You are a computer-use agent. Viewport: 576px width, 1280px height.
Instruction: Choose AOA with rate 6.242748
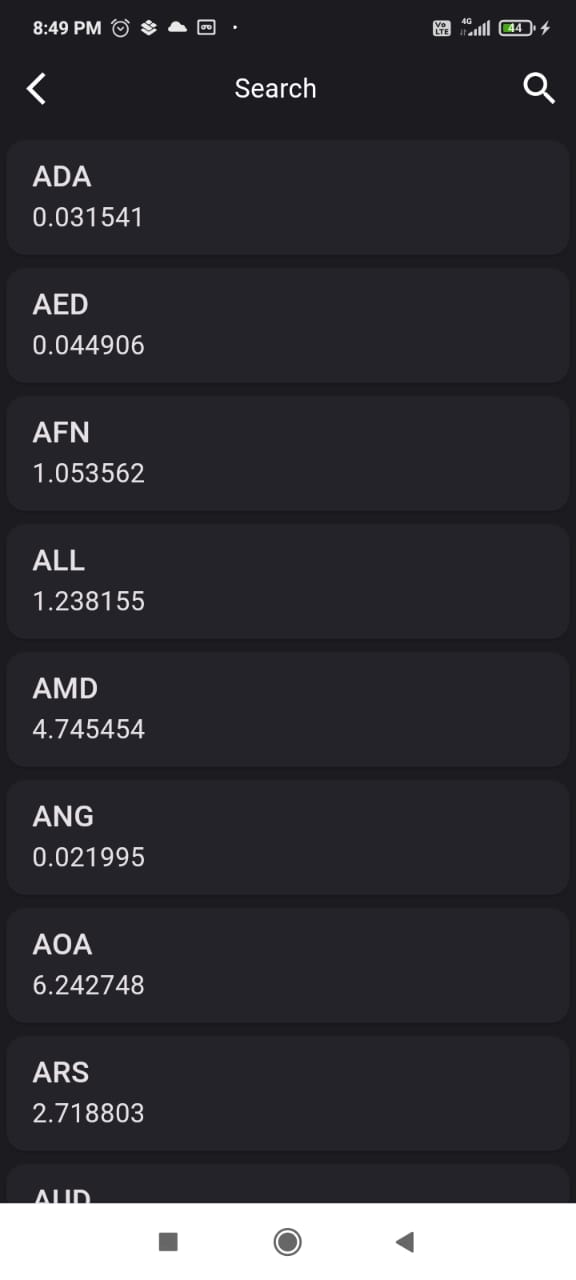pos(288,964)
